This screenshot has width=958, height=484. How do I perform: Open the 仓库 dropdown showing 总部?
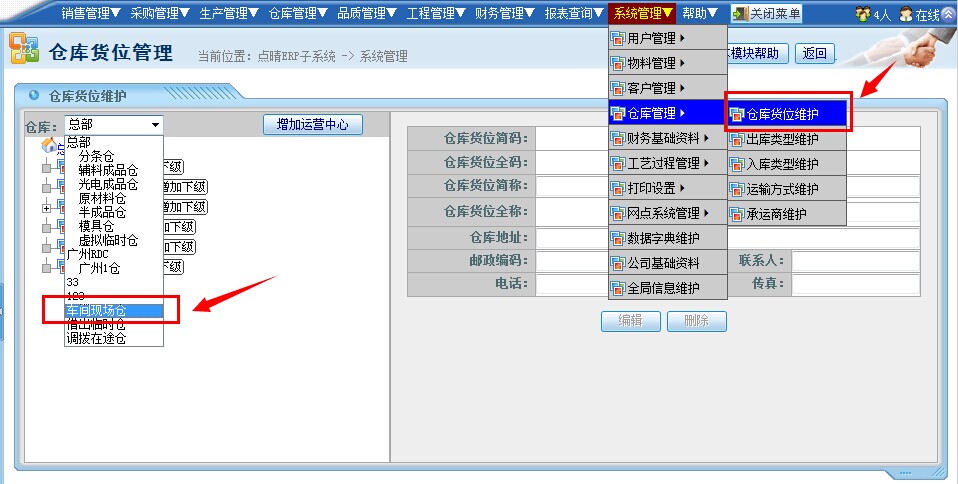[113, 125]
